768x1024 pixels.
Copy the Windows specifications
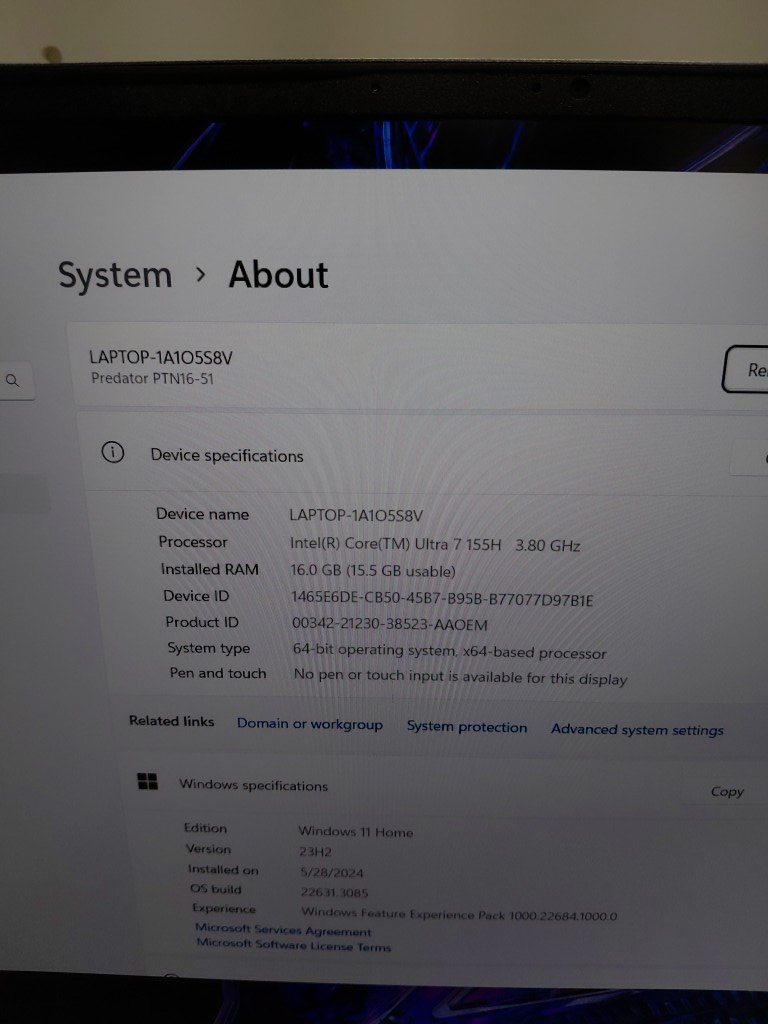(x=726, y=791)
